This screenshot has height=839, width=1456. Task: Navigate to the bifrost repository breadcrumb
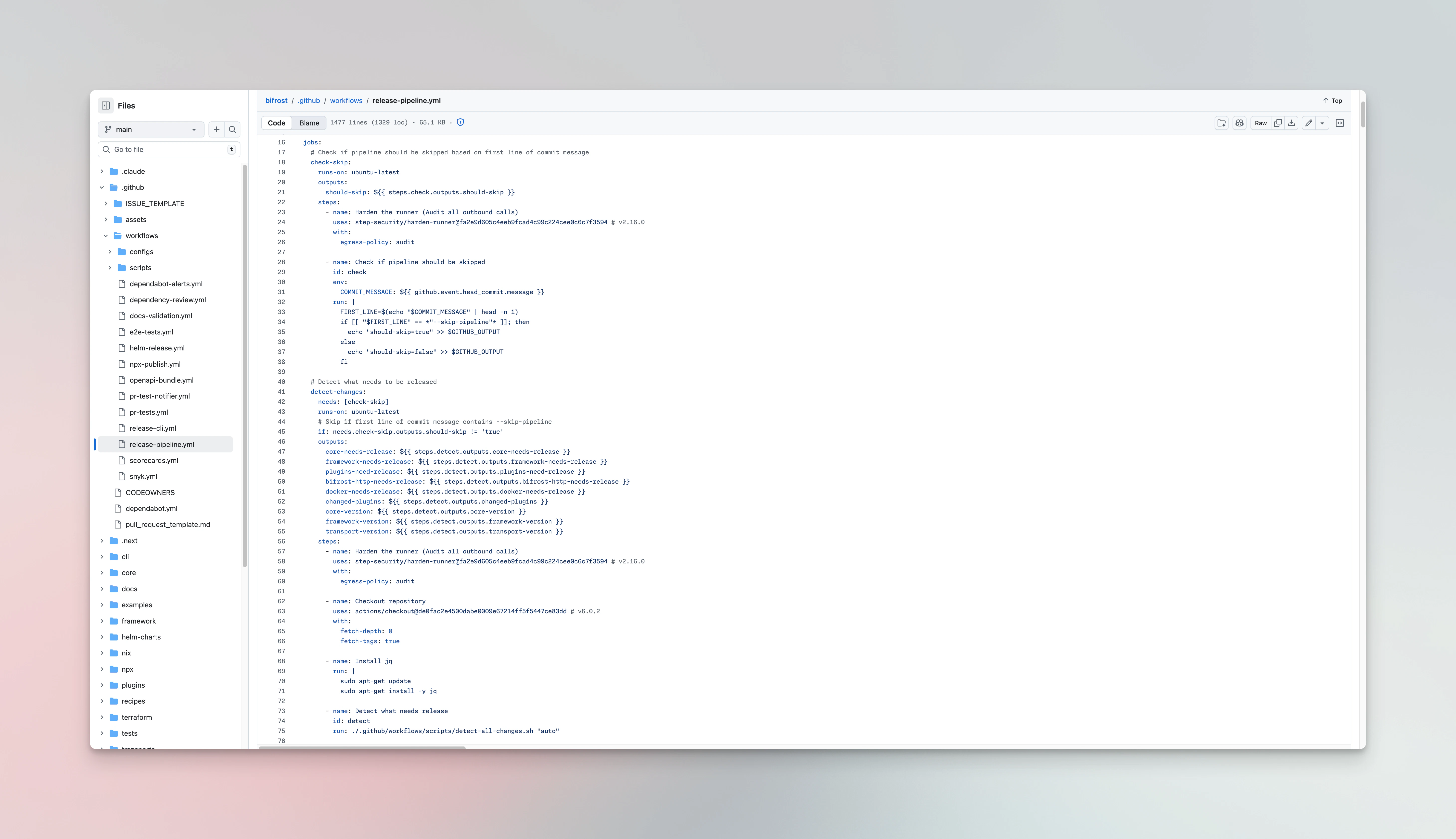[276, 100]
